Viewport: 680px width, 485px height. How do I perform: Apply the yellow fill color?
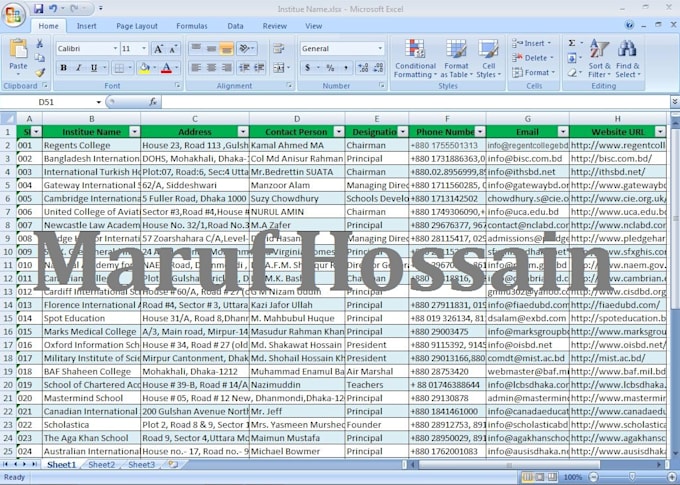click(x=144, y=68)
